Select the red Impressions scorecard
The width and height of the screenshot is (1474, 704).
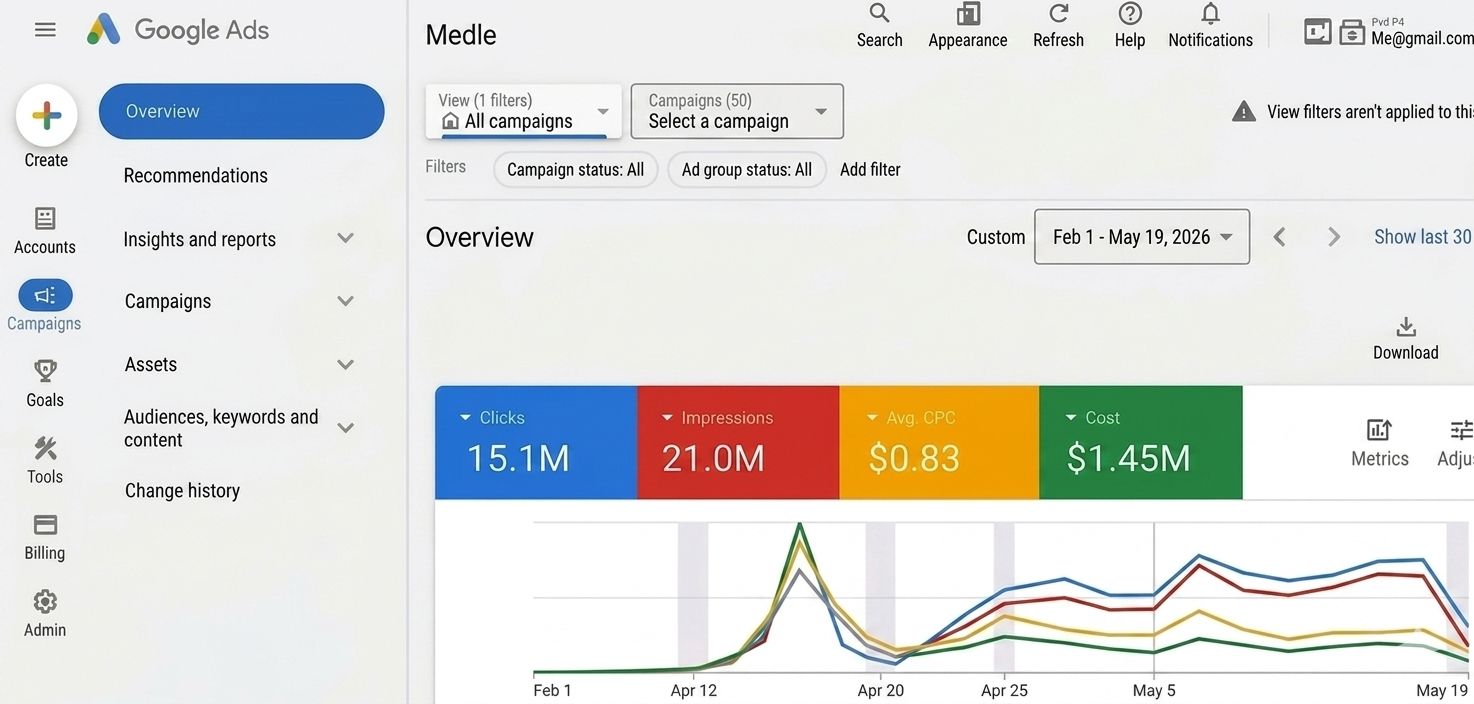(738, 442)
